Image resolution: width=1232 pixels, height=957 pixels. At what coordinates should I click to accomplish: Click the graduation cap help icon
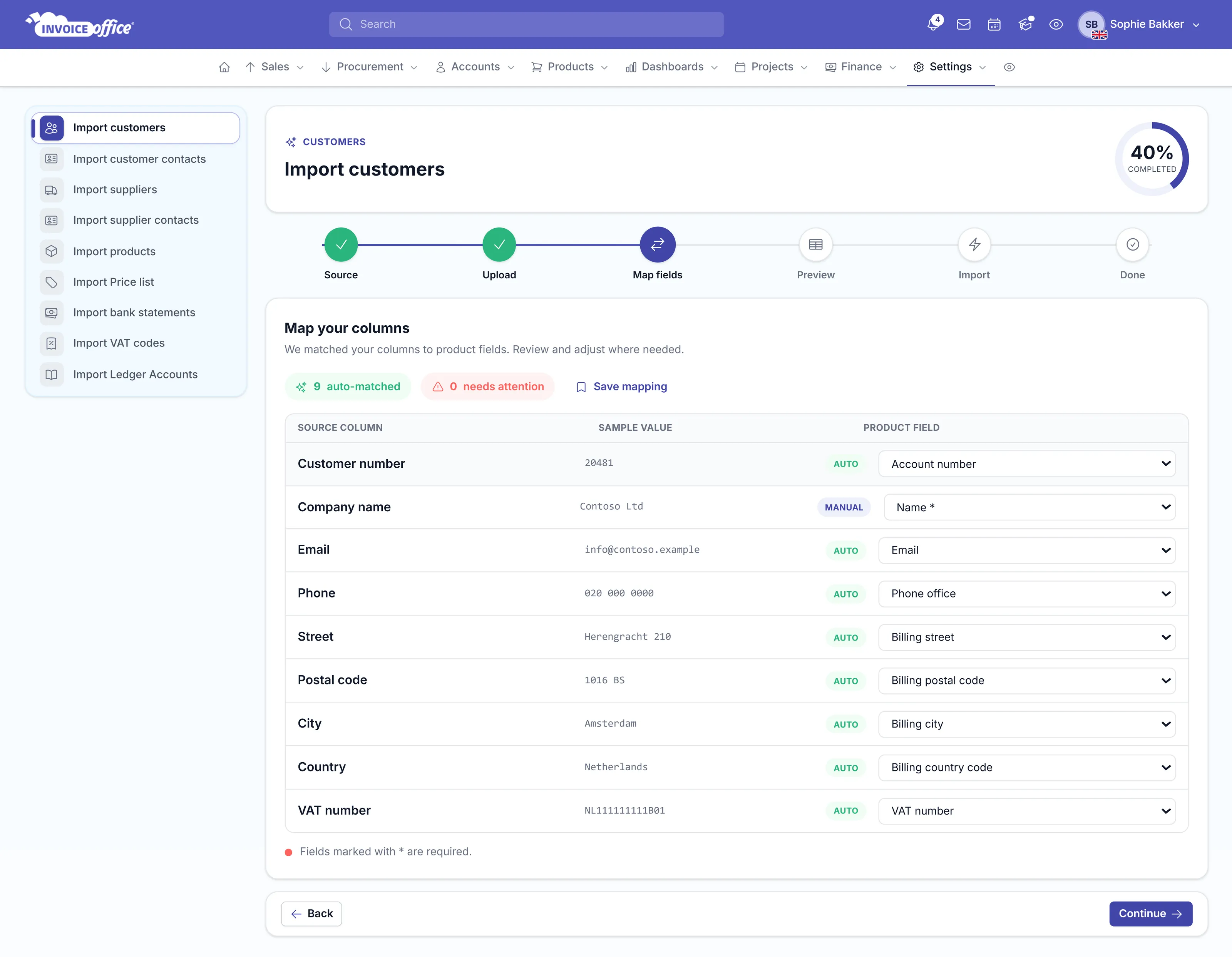(x=1025, y=24)
